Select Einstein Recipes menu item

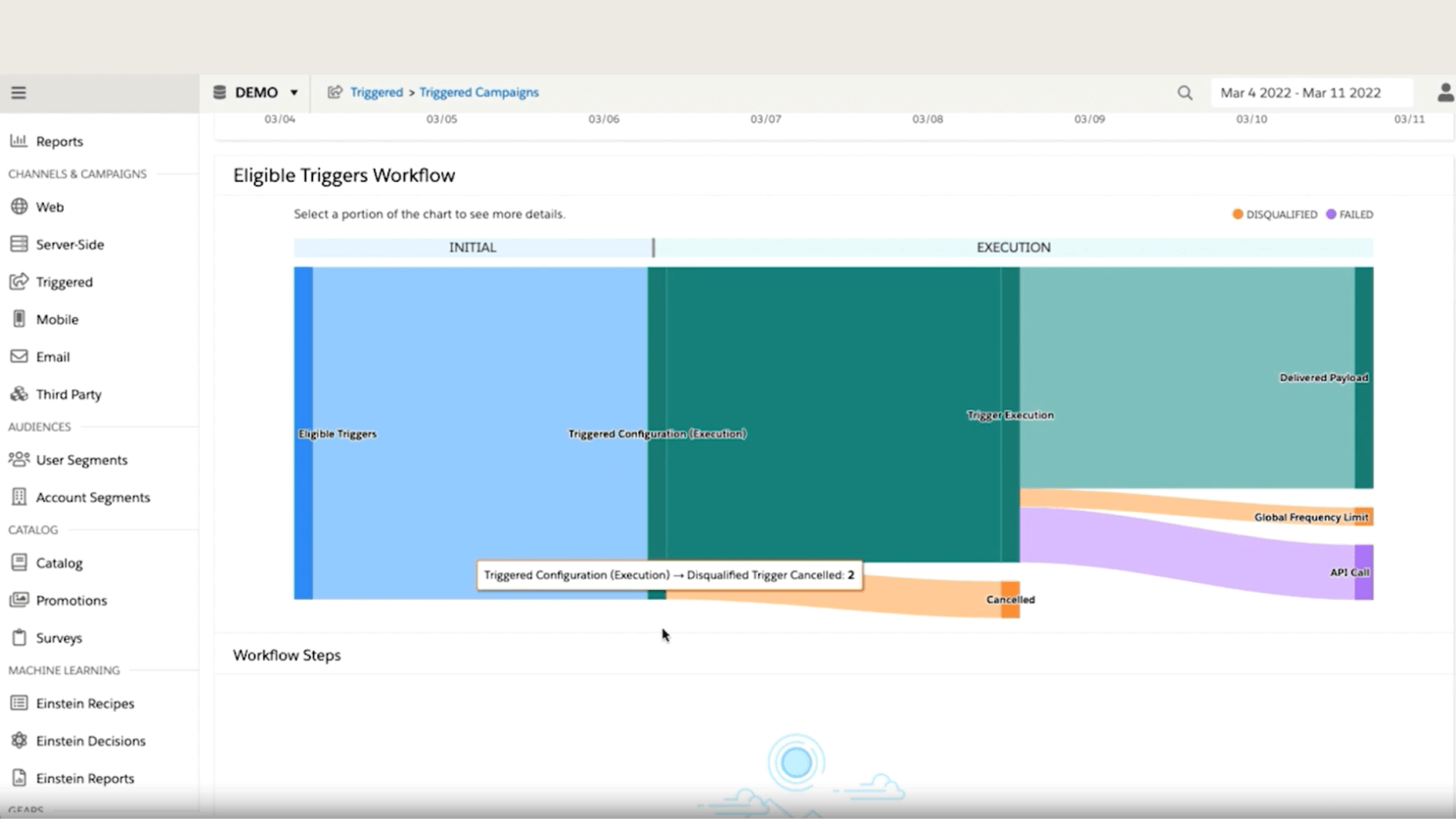[84, 704]
